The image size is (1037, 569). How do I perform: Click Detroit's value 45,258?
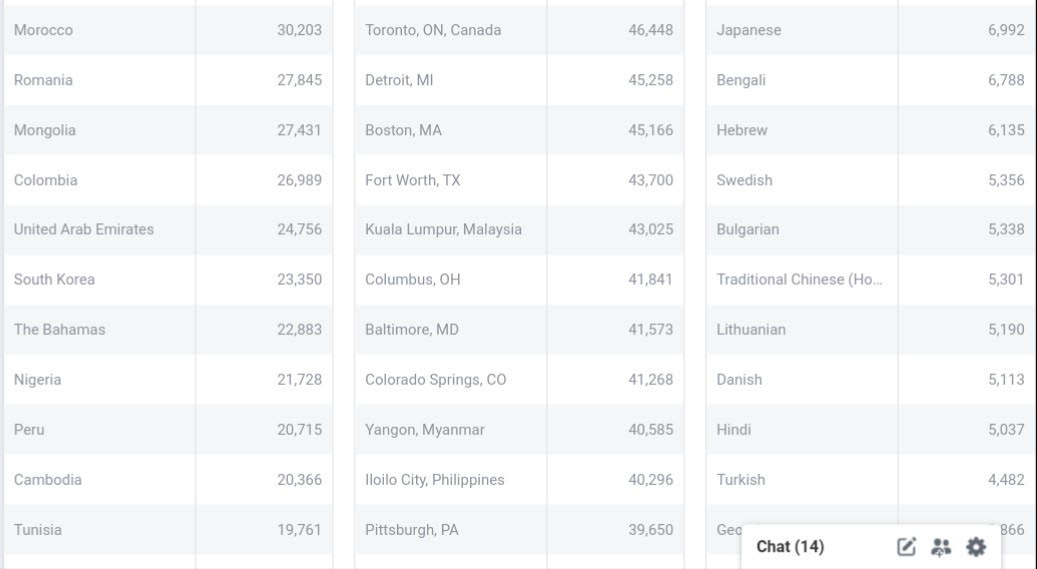click(x=651, y=80)
